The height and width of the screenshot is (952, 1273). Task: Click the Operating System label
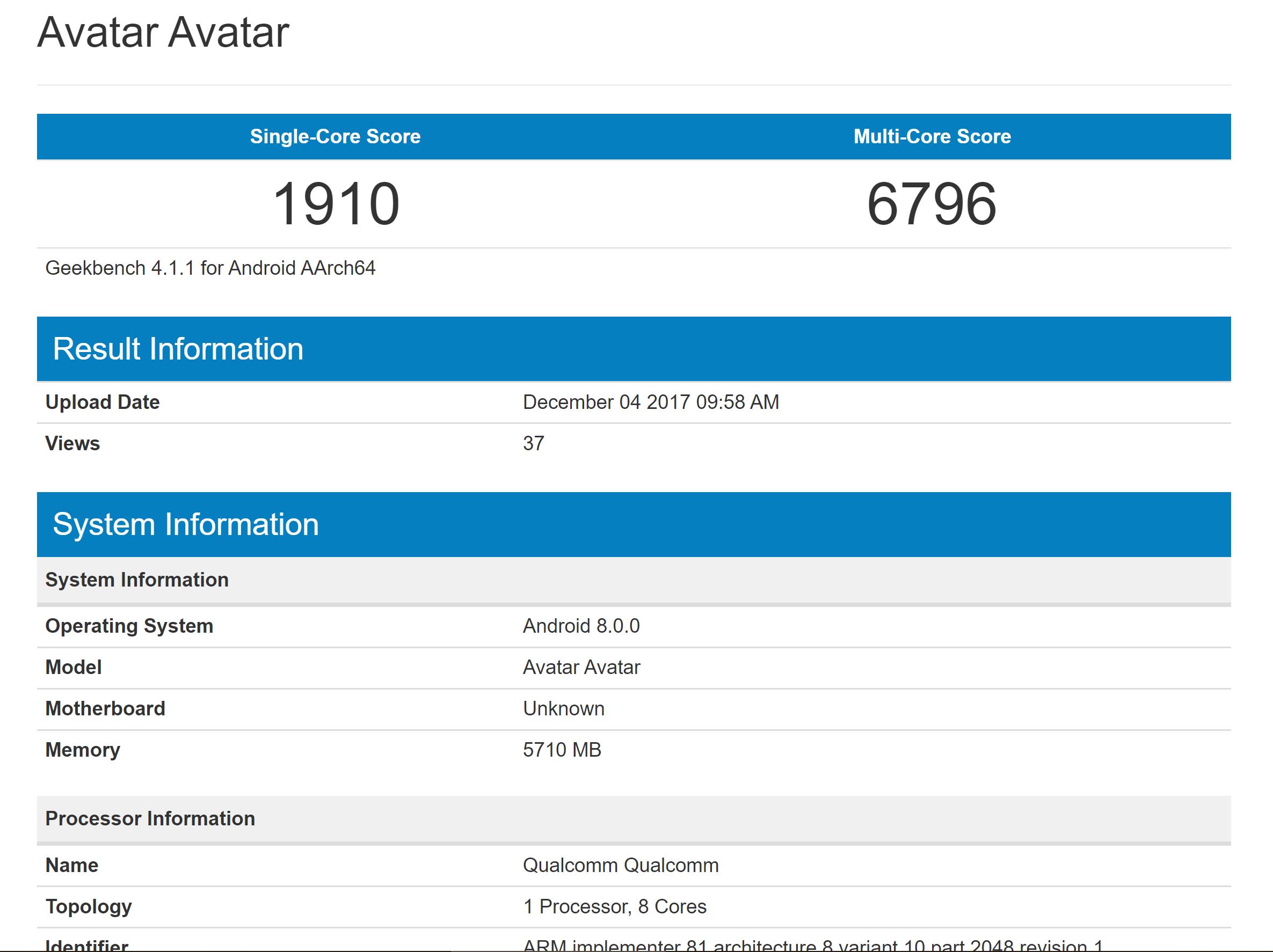(x=129, y=626)
